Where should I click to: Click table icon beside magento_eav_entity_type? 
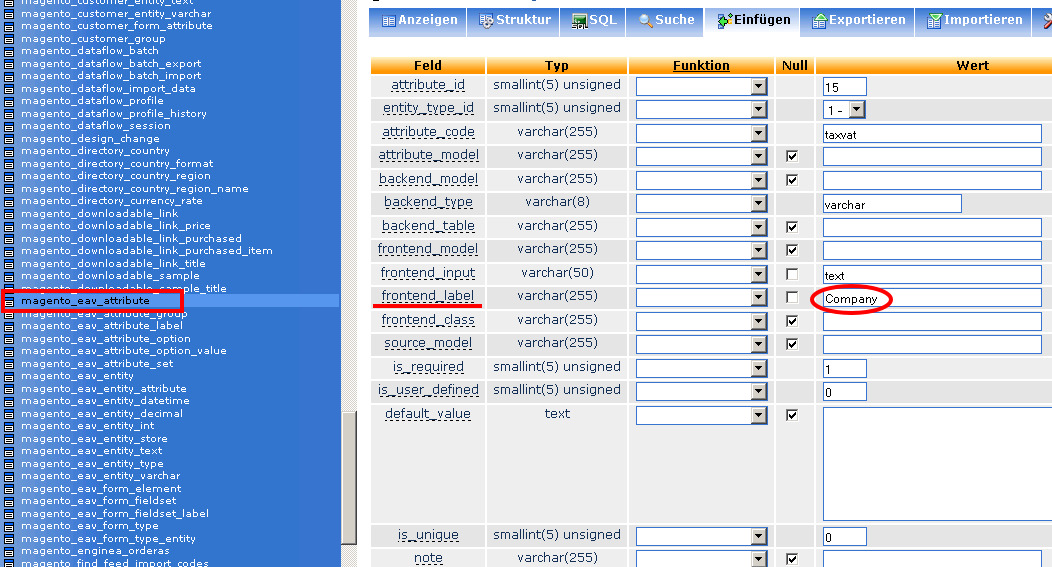pos(9,464)
